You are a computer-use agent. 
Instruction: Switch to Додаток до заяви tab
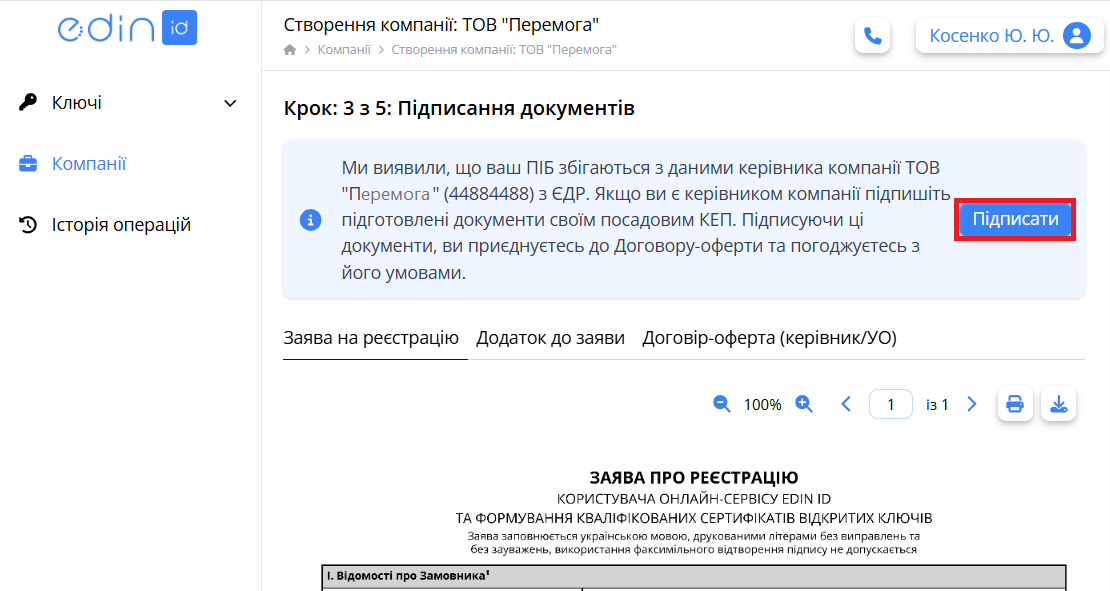[x=550, y=338]
